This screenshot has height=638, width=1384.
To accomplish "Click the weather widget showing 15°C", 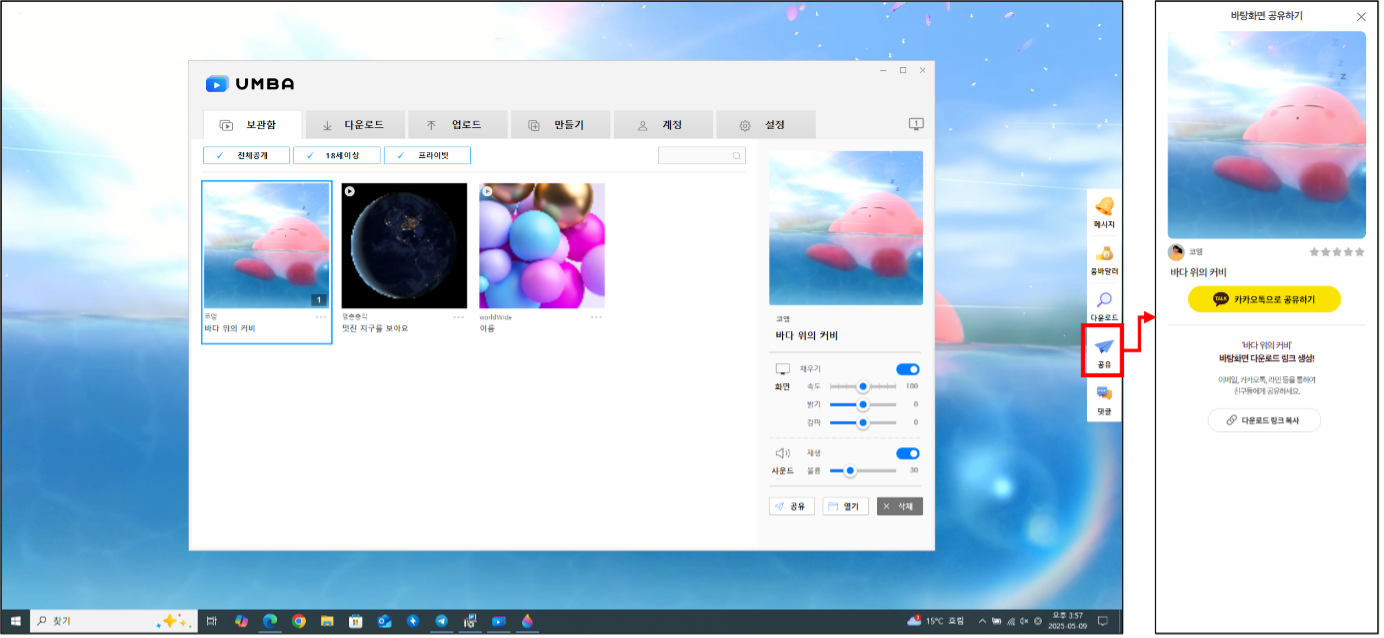I will pyautogui.click(x=938, y=621).
